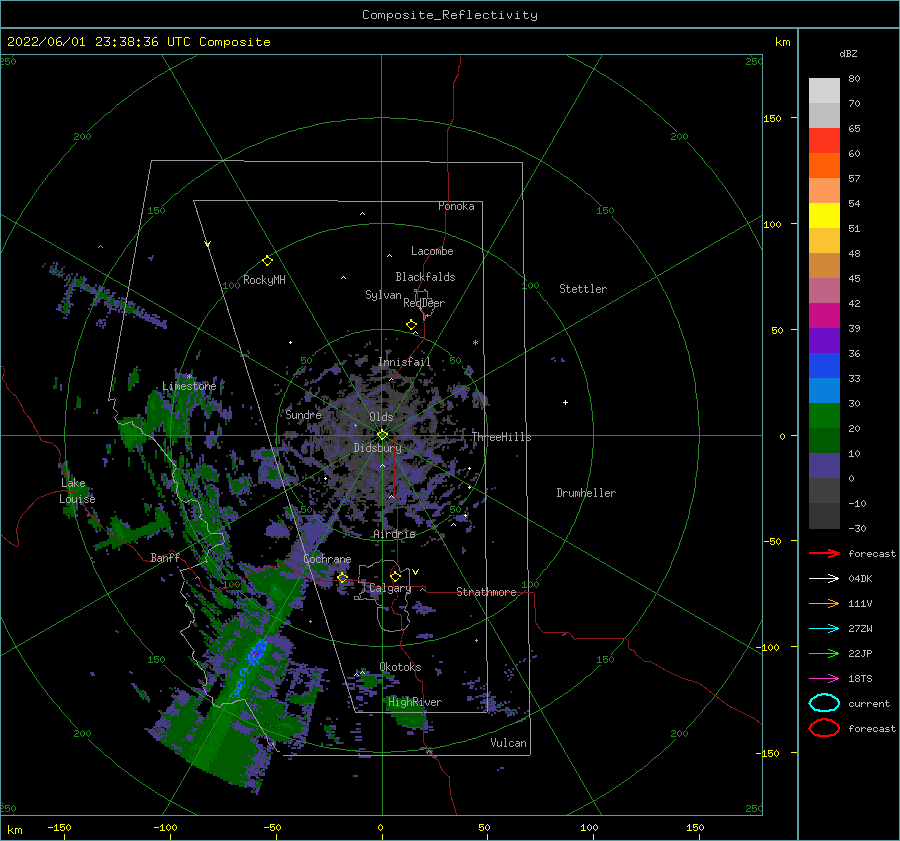This screenshot has width=900, height=841.
Task: Click the Vulcan label
Action: 509,743
